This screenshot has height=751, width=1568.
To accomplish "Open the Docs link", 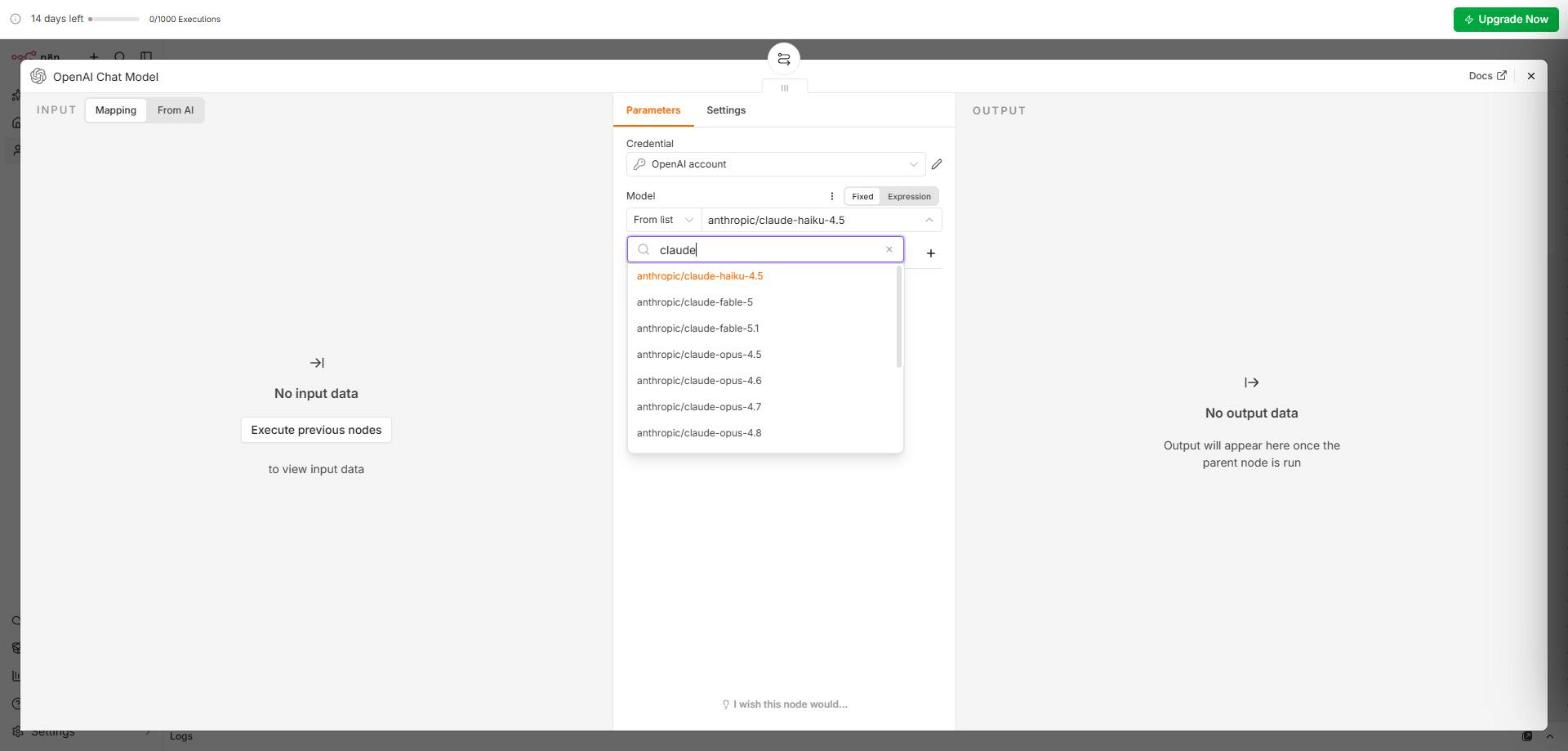I will (1488, 76).
